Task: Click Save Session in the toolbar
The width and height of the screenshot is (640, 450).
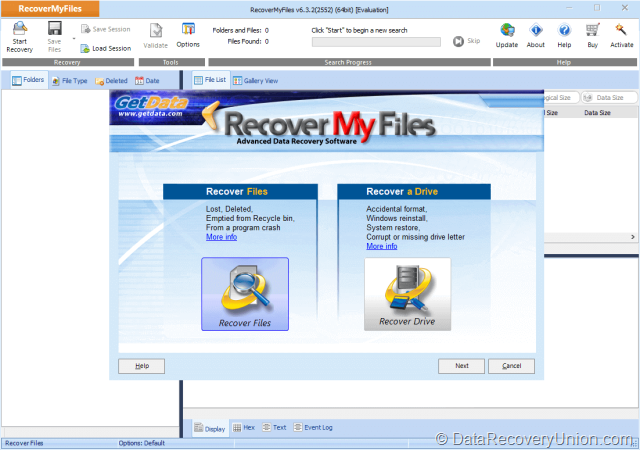Action: pyautogui.click(x=106, y=29)
